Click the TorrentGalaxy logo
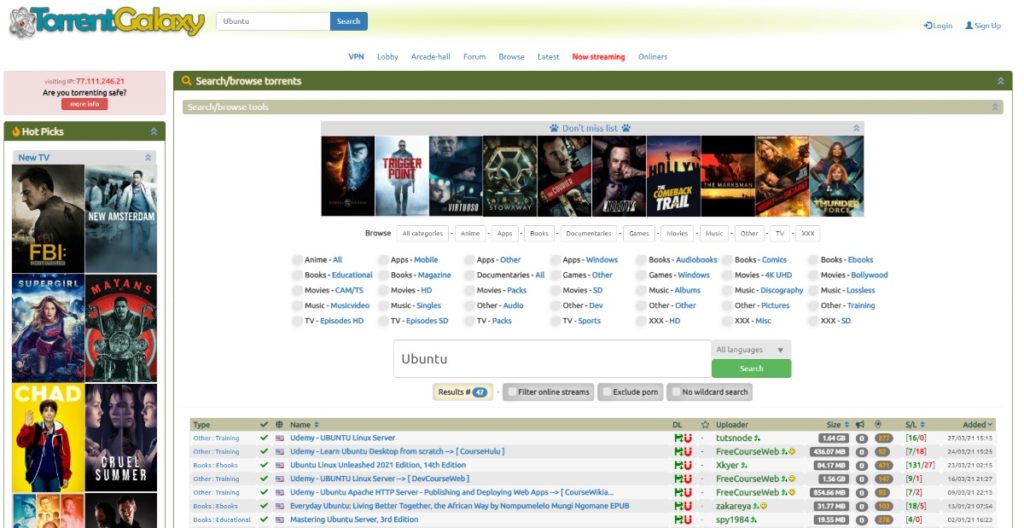 [x=107, y=22]
